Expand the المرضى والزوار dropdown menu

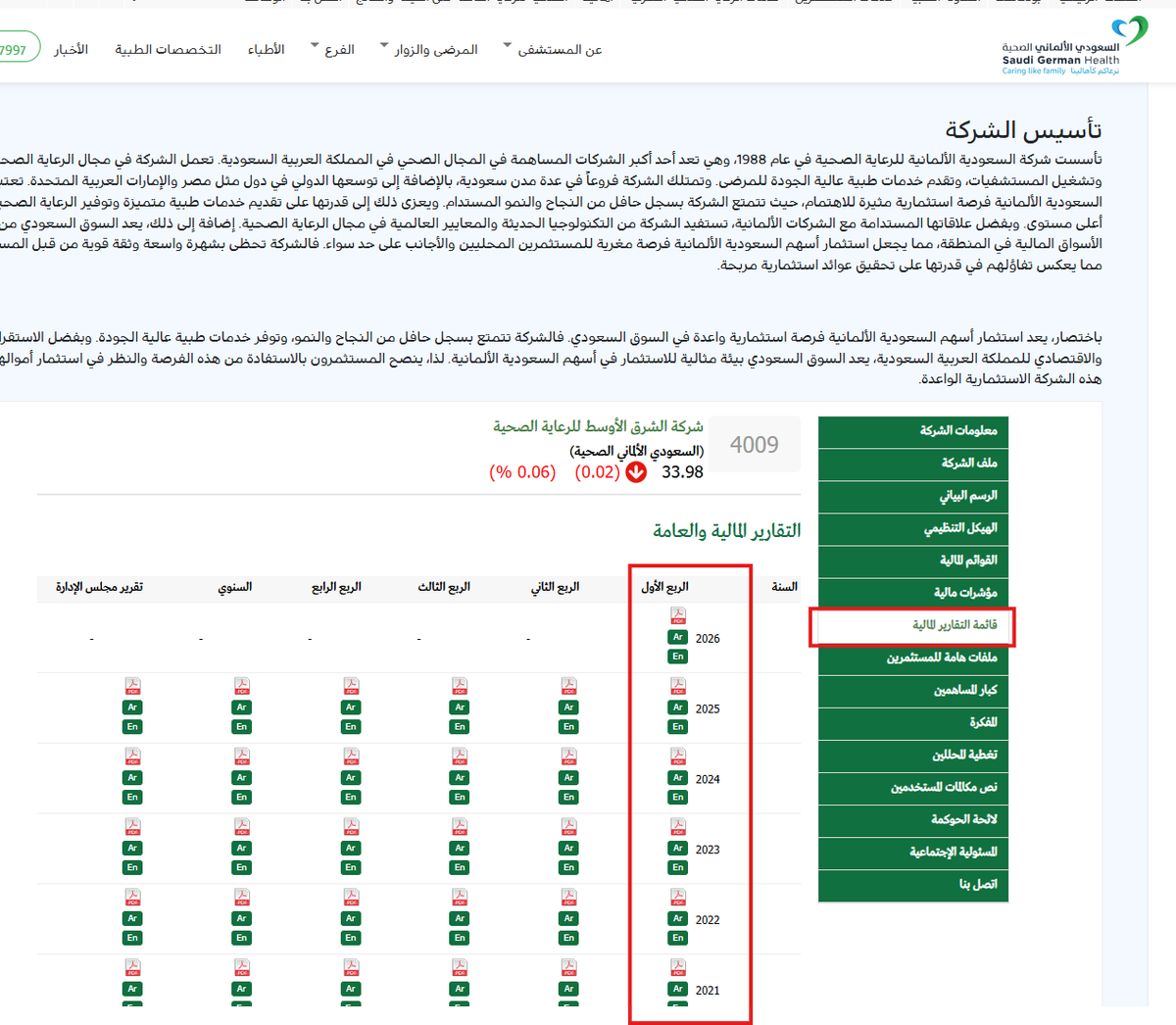point(429,49)
